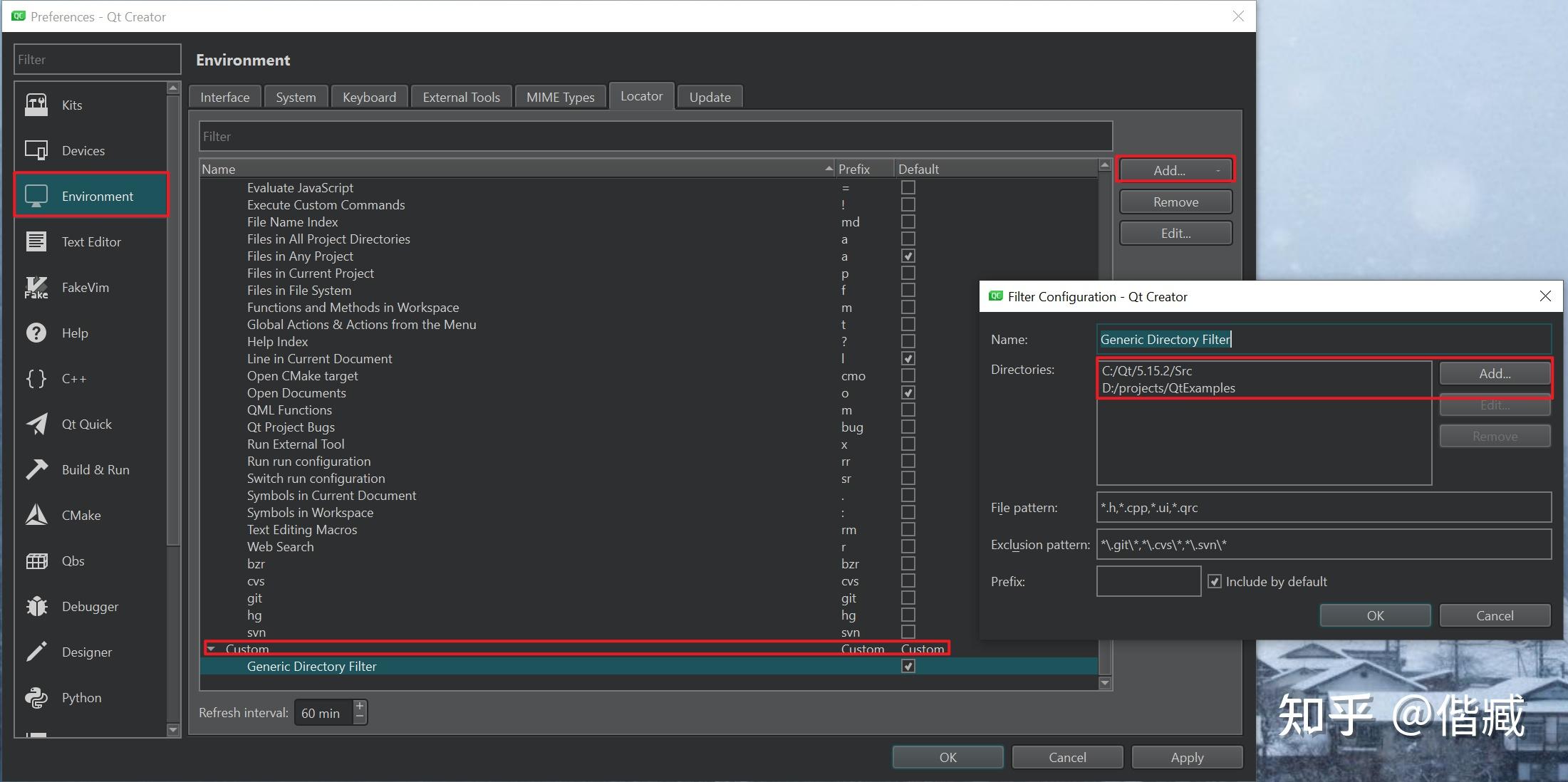Select the Locator tab

click(x=641, y=95)
